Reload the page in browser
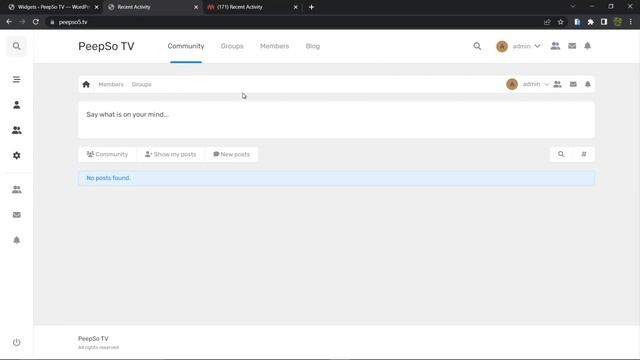The image size is (640, 360). (x=36, y=22)
